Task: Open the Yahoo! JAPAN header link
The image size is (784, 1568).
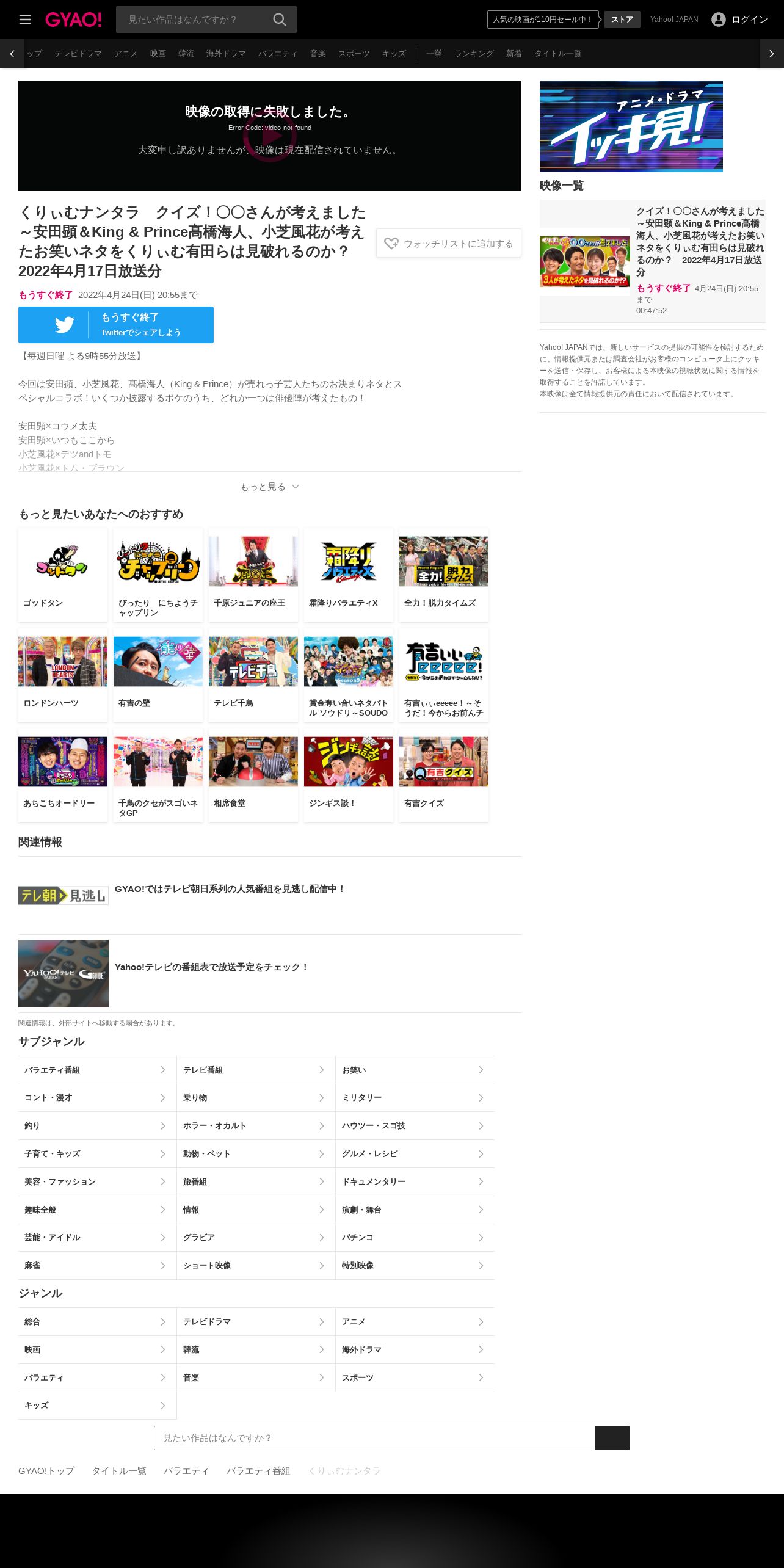Action: [674, 20]
